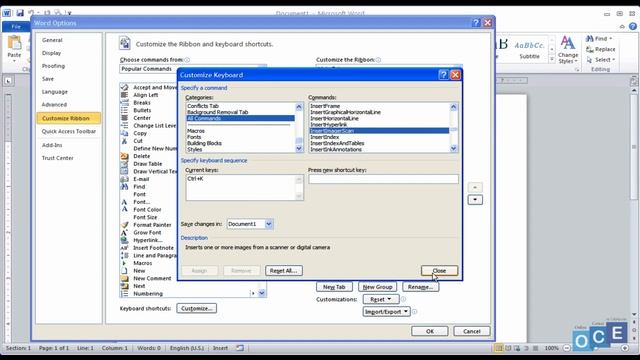The image size is (640, 360).
Task: Open Change Styles in Word ribbon
Action: click(x=568, y=49)
